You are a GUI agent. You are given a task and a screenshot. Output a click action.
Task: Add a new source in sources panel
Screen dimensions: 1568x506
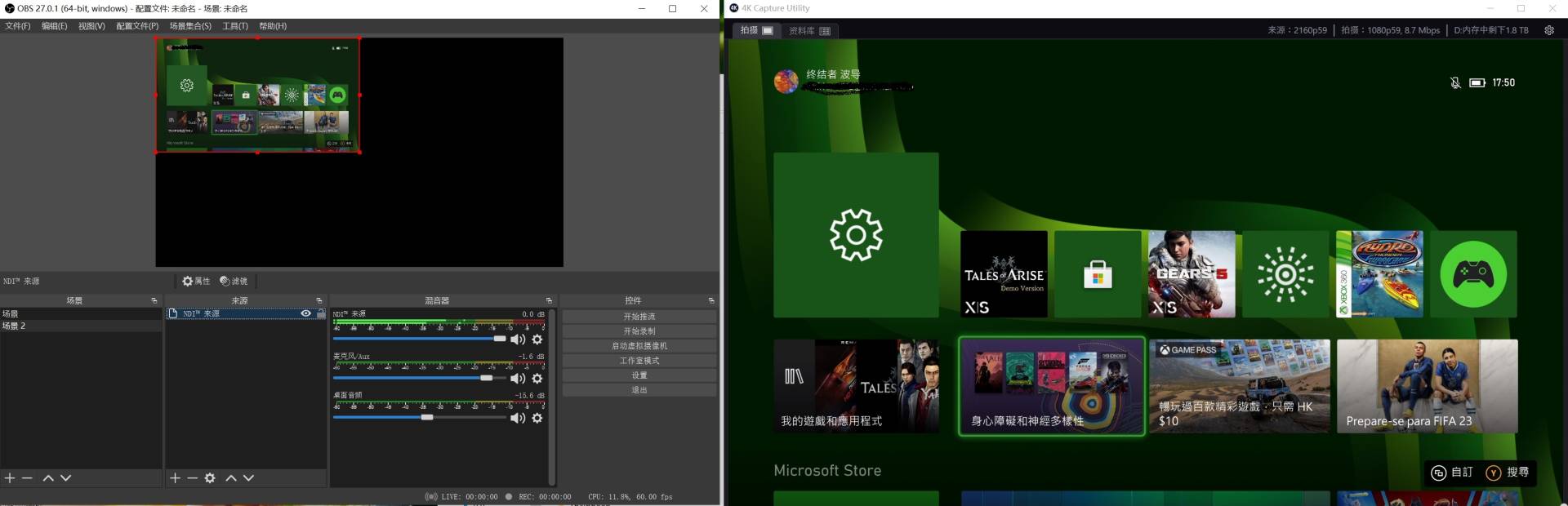coord(175,478)
